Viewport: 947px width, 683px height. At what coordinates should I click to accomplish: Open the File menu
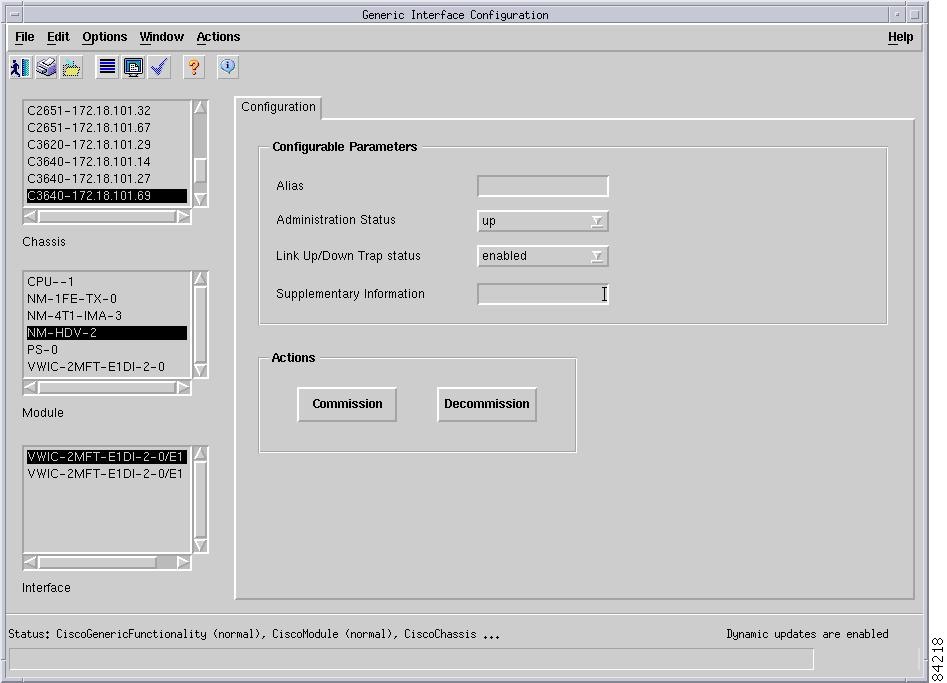pyautogui.click(x=25, y=37)
